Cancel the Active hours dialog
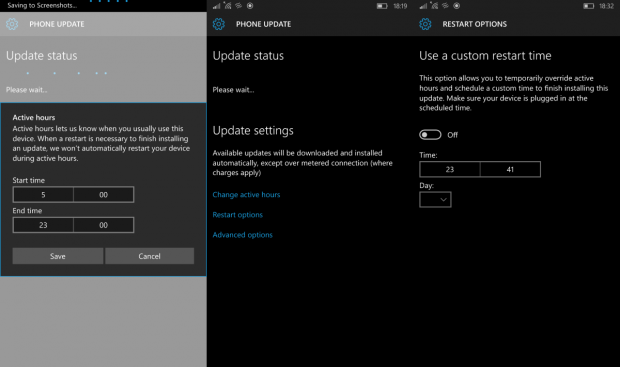This screenshot has height=367, width=620. pos(149,256)
